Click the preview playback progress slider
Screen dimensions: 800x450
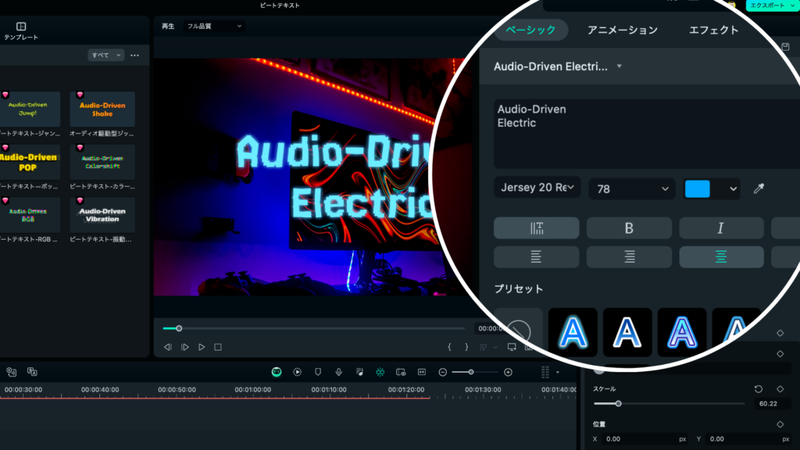point(313,329)
